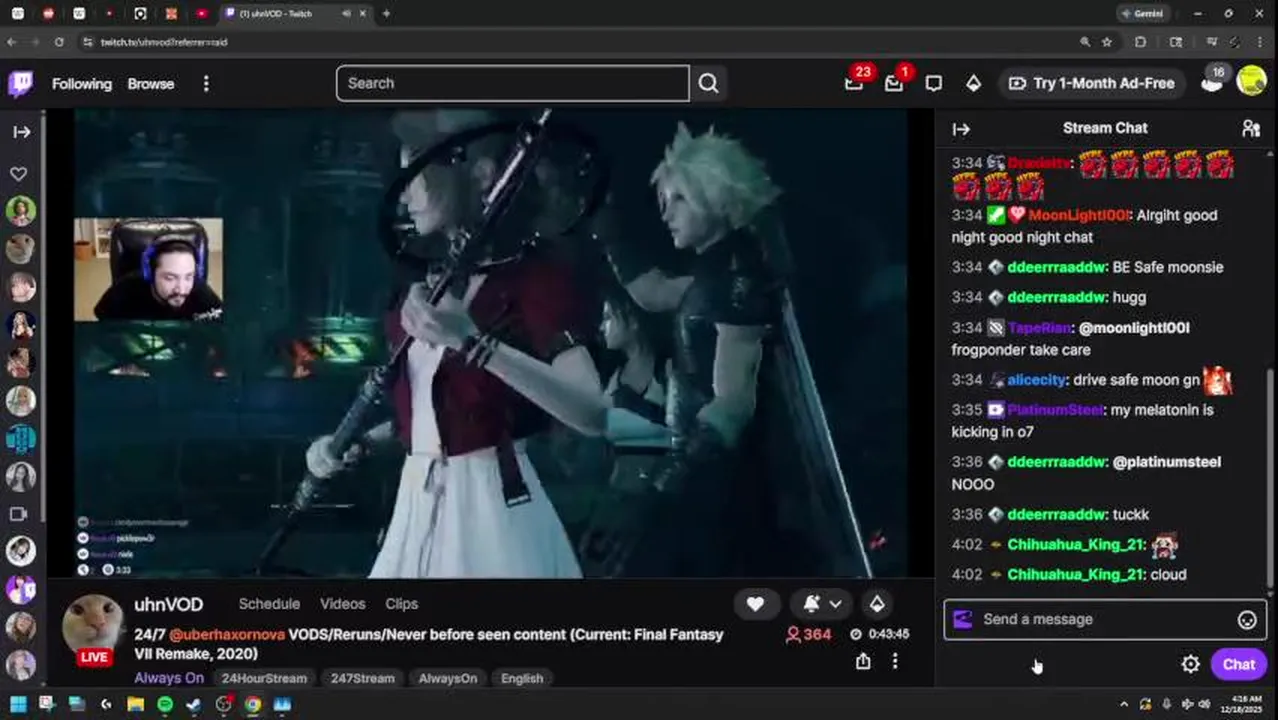Click the camera icon in the left sidebar

click(18, 514)
